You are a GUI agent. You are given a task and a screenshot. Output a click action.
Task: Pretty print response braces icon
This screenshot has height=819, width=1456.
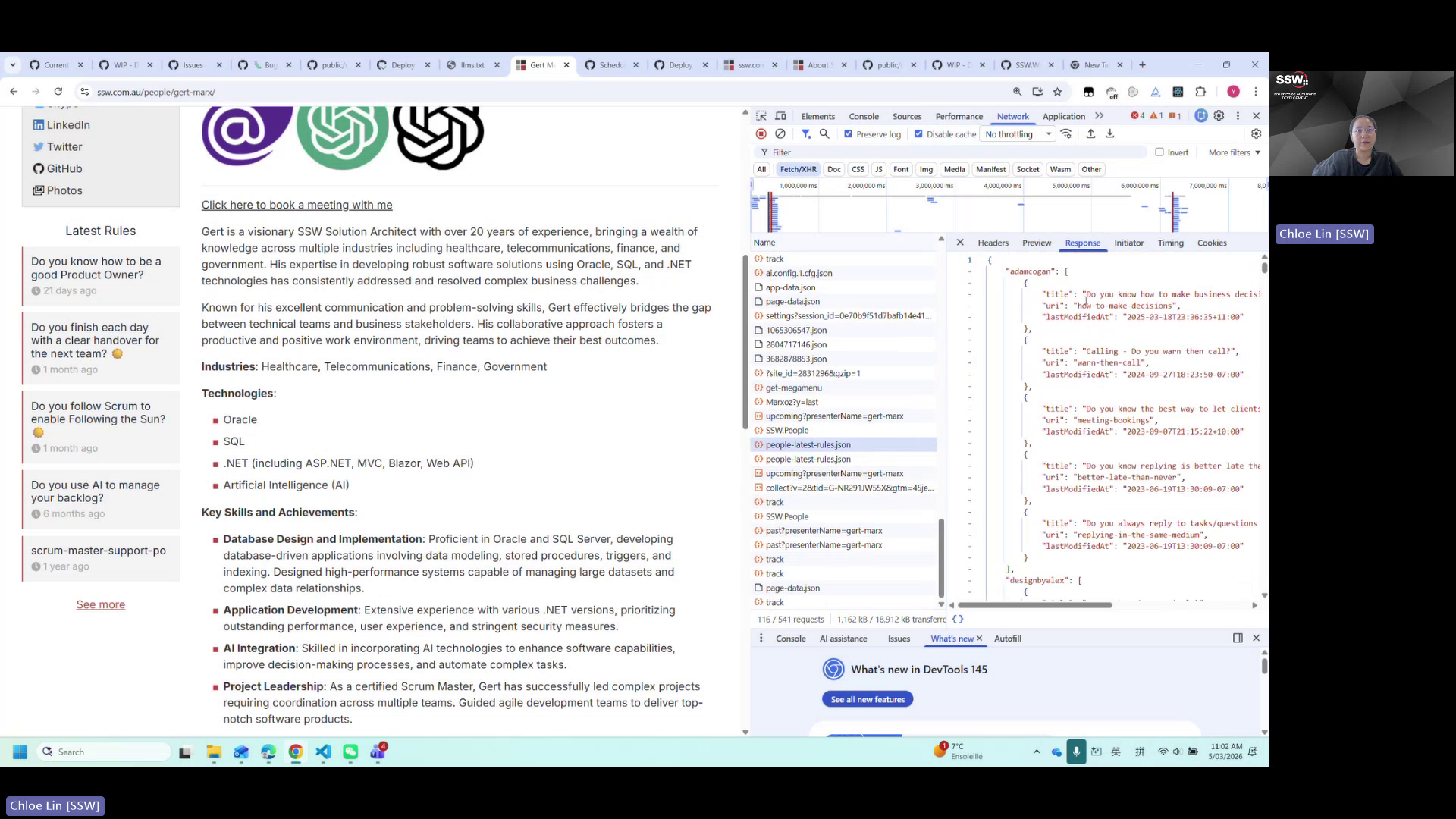click(958, 620)
